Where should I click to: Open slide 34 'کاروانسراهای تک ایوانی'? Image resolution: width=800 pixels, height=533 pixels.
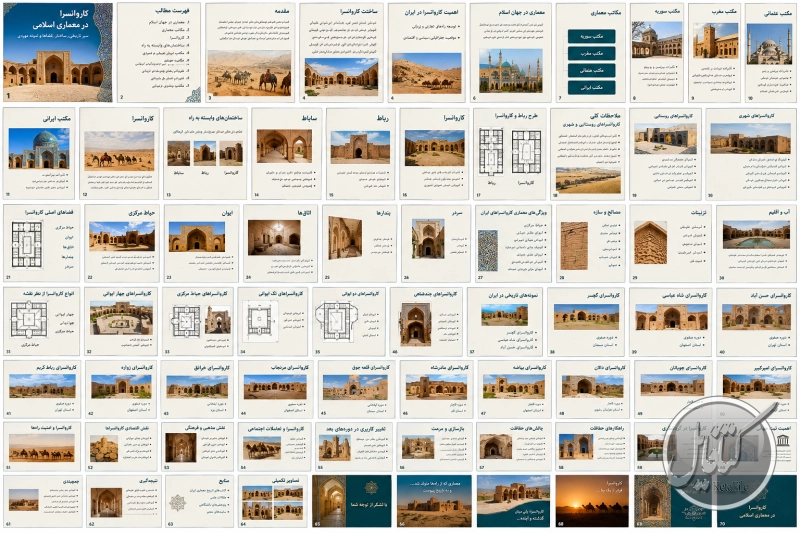(272, 321)
